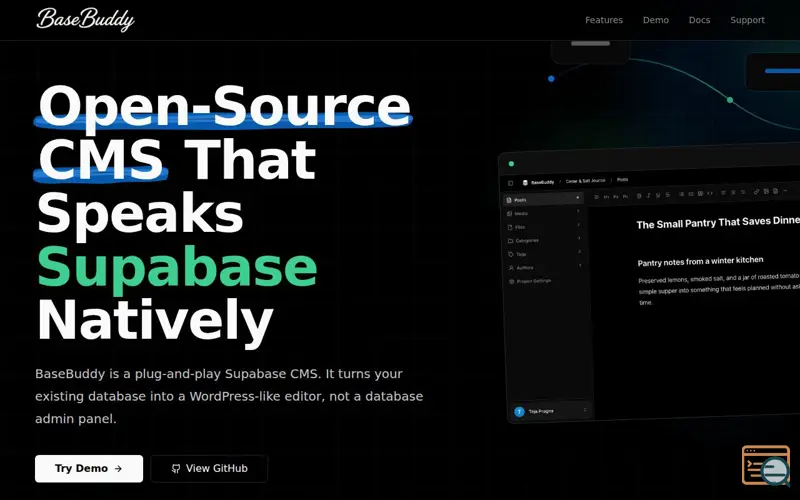The height and width of the screenshot is (500, 800).
Task: Click the 'BaseBuddy is a plug-and-play' description paragraph
Action: pyautogui.click(x=229, y=396)
